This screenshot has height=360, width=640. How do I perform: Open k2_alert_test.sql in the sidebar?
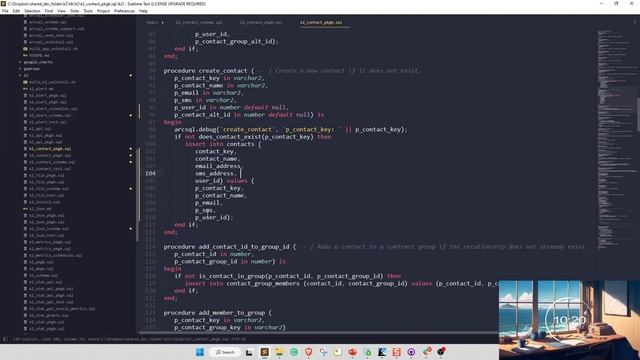48,122
